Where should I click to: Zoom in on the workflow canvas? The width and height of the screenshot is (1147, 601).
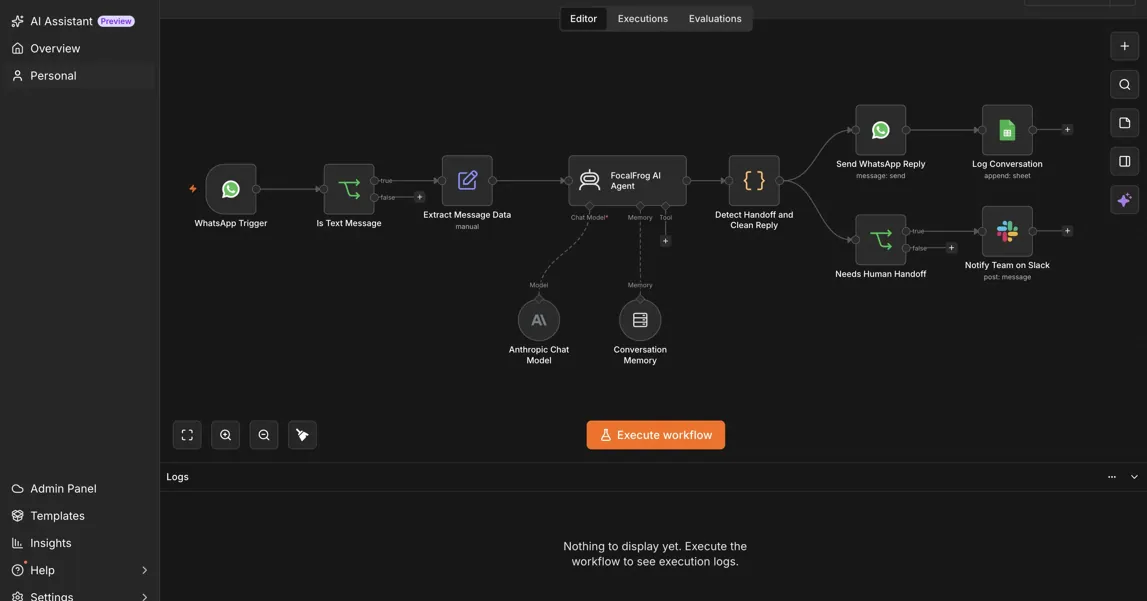pos(225,435)
